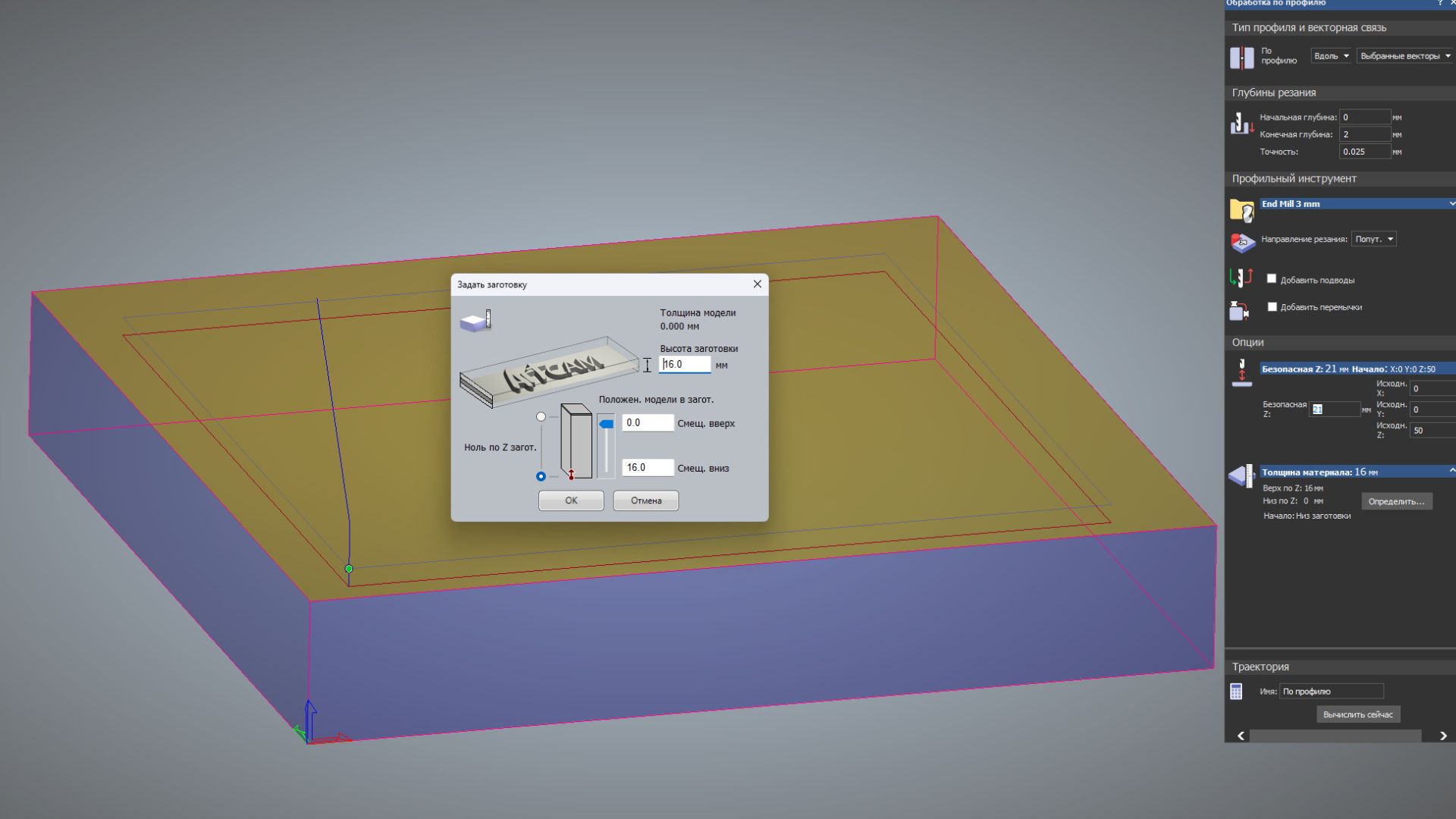
Task: Open the Выбранные векторы dropdown
Action: [1404, 56]
